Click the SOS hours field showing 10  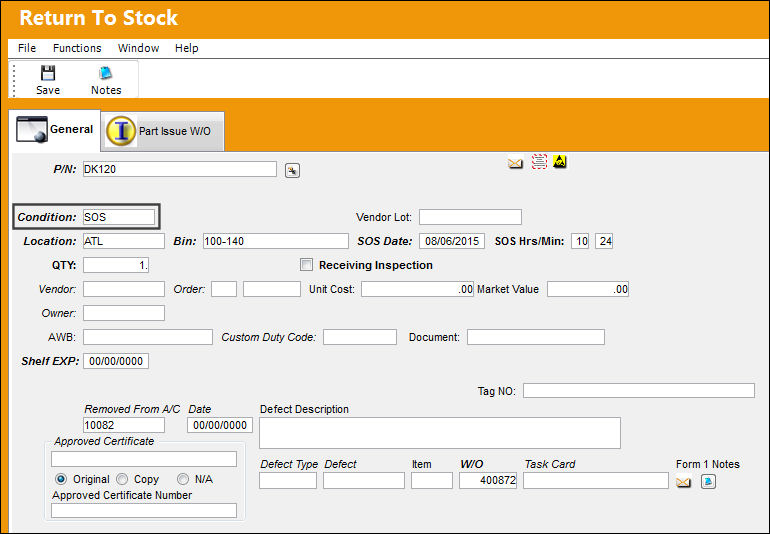point(580,241)
